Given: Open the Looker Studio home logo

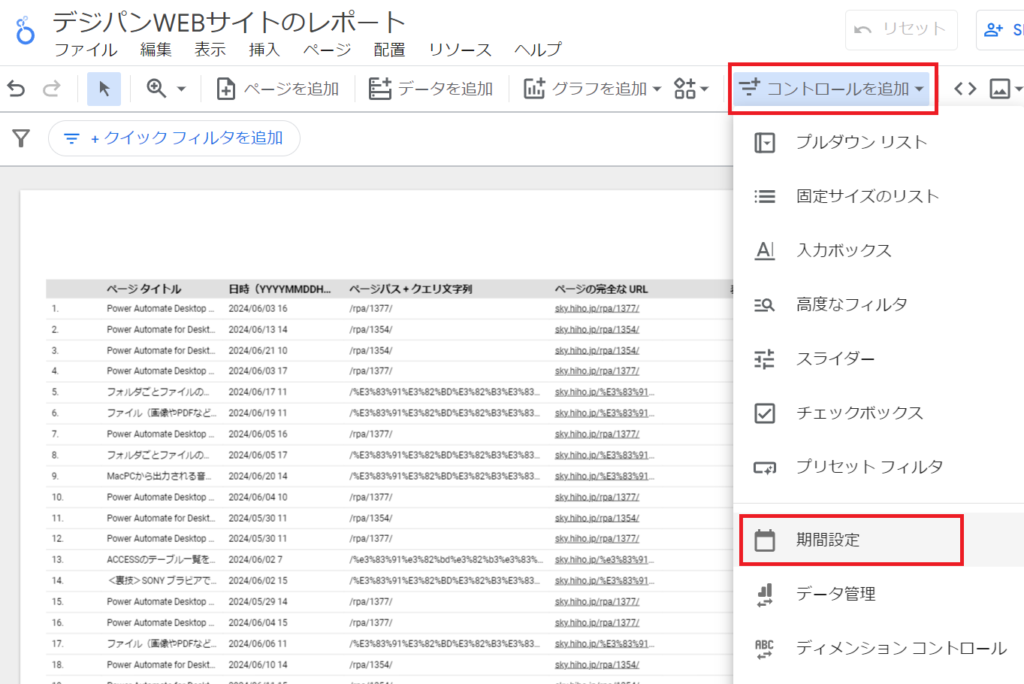Looking at the screenshot, I should point(22,32).
